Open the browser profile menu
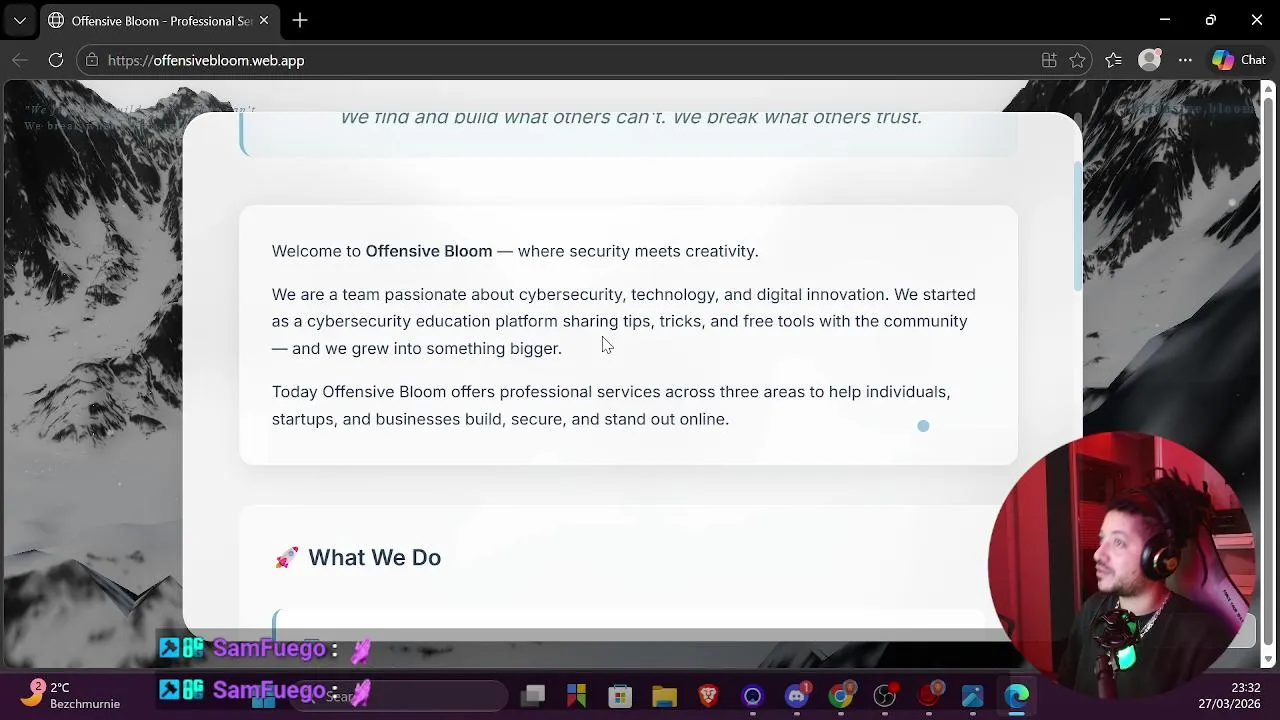 pos(1150,60)
